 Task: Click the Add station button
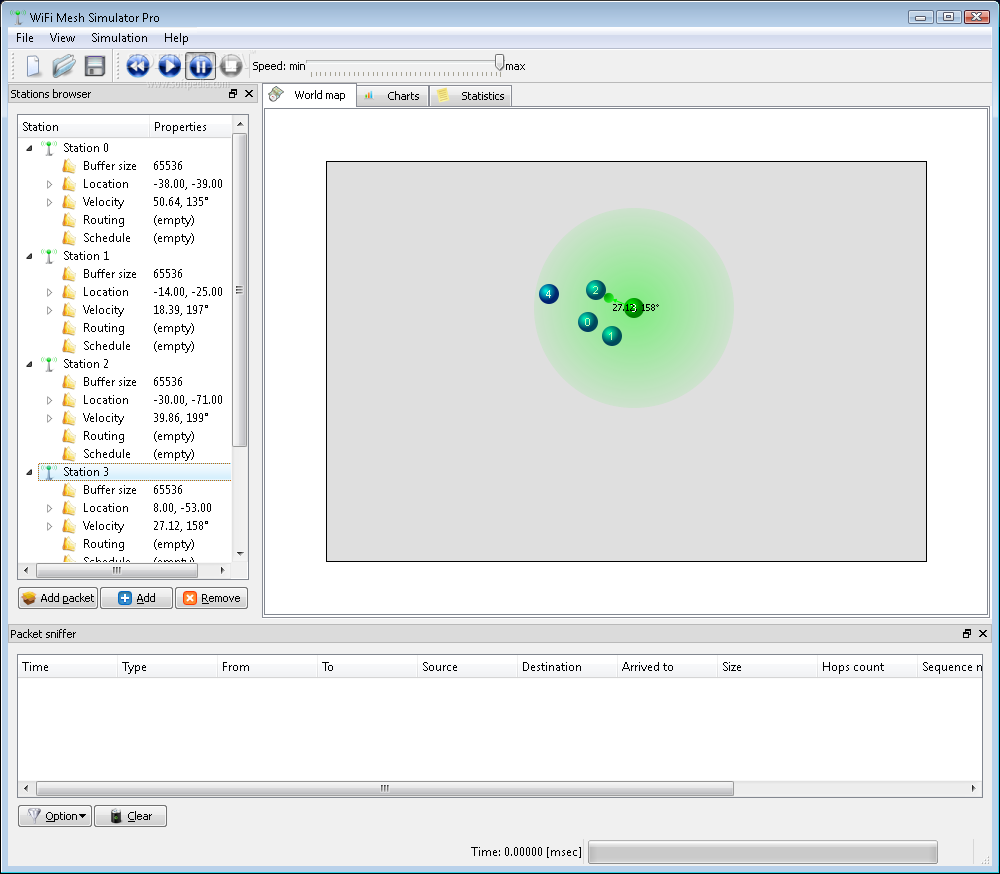[136, 598]
